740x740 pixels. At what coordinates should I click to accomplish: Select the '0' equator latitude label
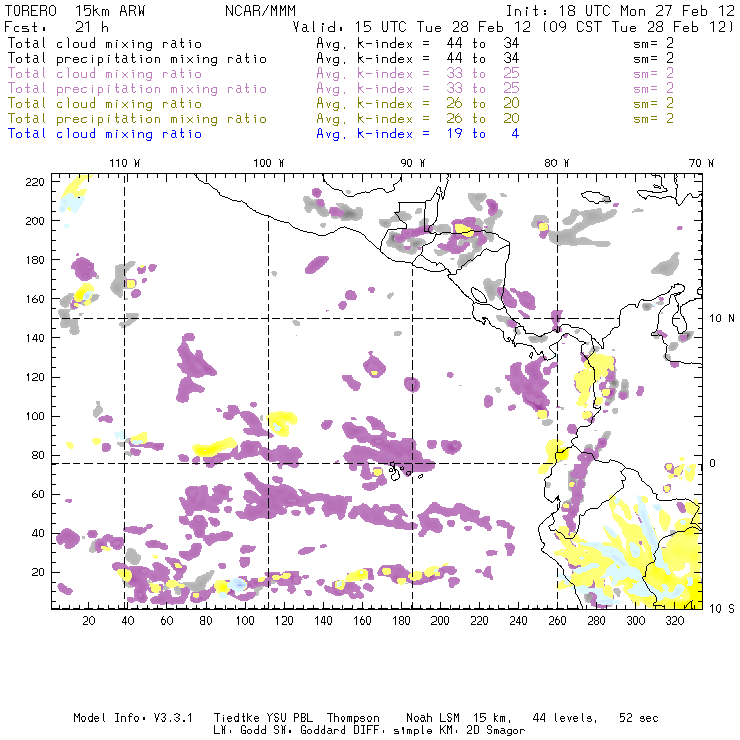click(x=713, y=463)
